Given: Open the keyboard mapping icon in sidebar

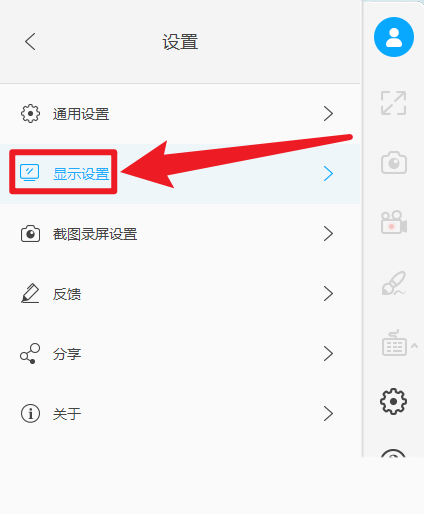Looking at the screenshot, I should click(x=394, y=343).
